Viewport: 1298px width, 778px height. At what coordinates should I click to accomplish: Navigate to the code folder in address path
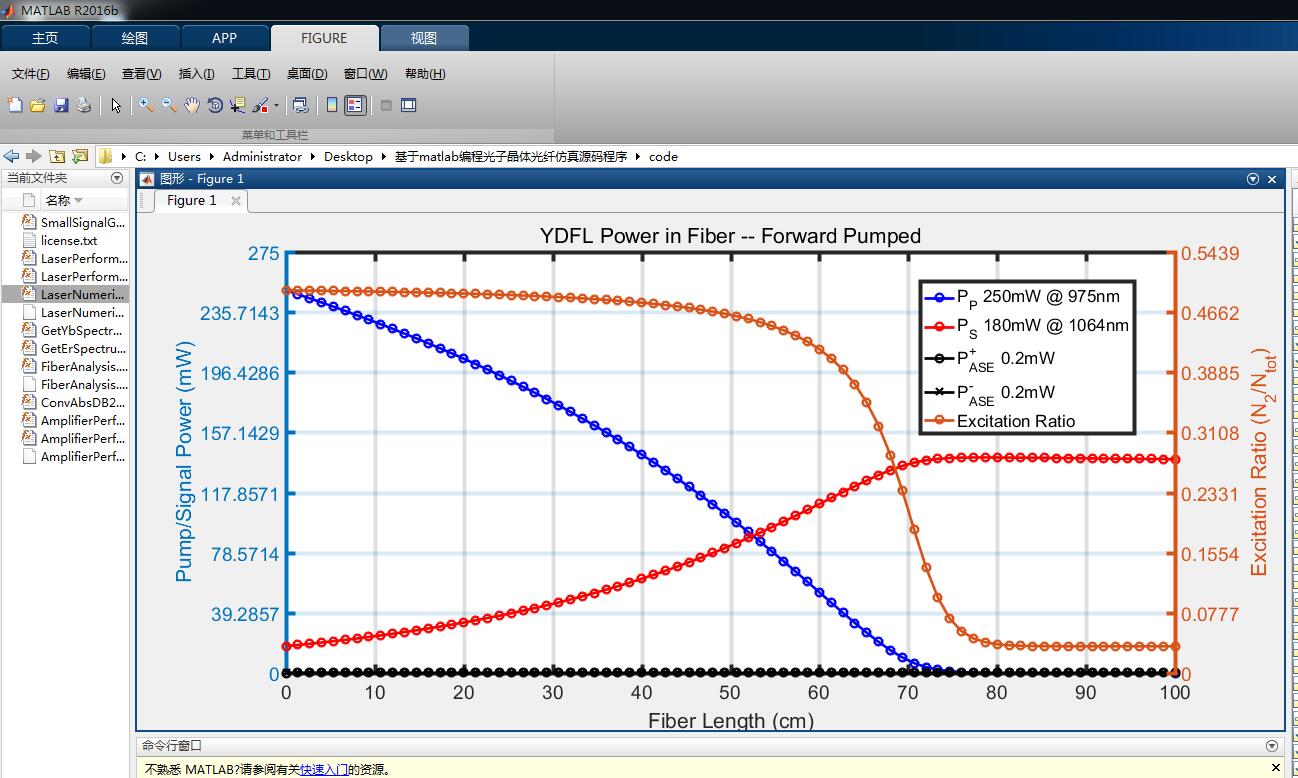(x=663, y=157)
